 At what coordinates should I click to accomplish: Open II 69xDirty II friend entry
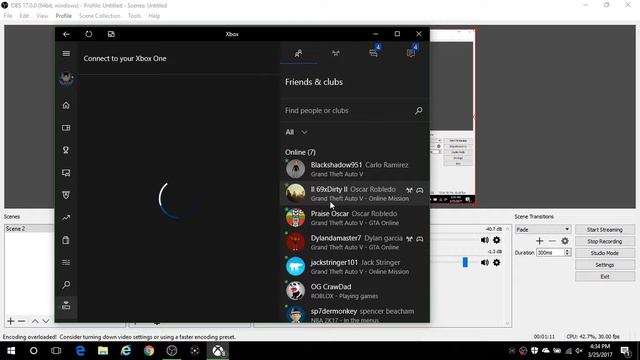(x=354, y=193)
